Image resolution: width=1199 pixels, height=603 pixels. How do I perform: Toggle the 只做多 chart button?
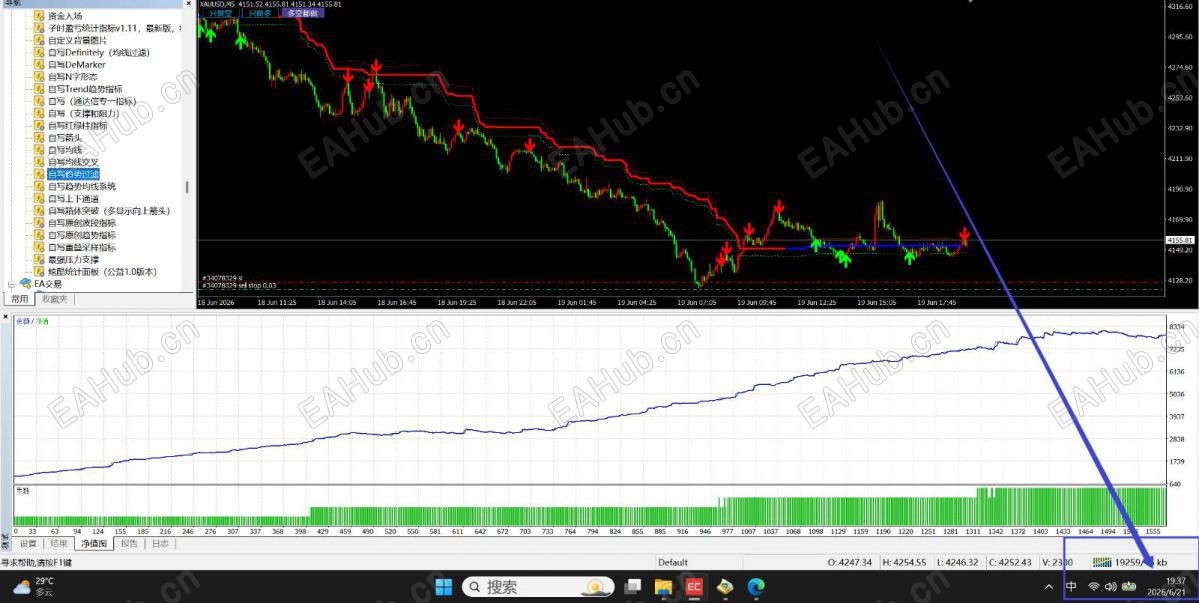(260, 13)
